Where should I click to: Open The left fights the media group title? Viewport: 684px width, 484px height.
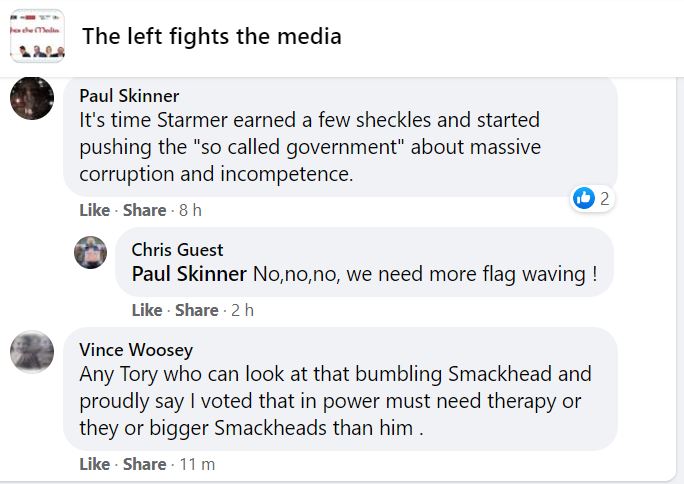tap(211, 37)
